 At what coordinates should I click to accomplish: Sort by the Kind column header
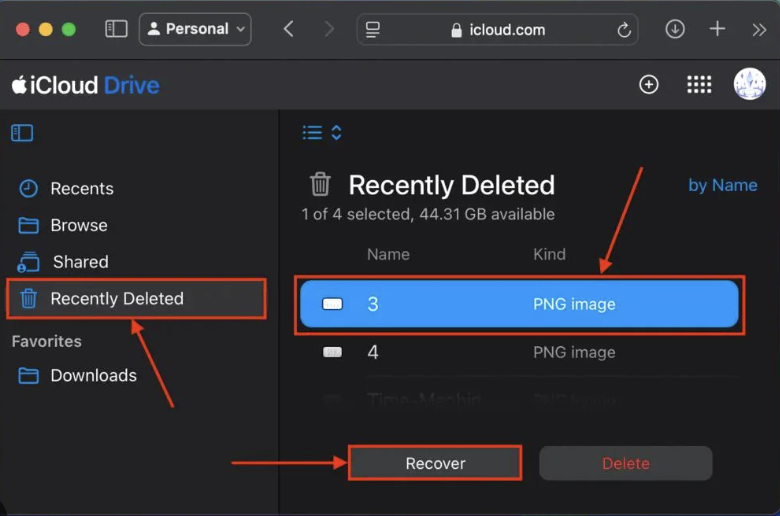549,254
